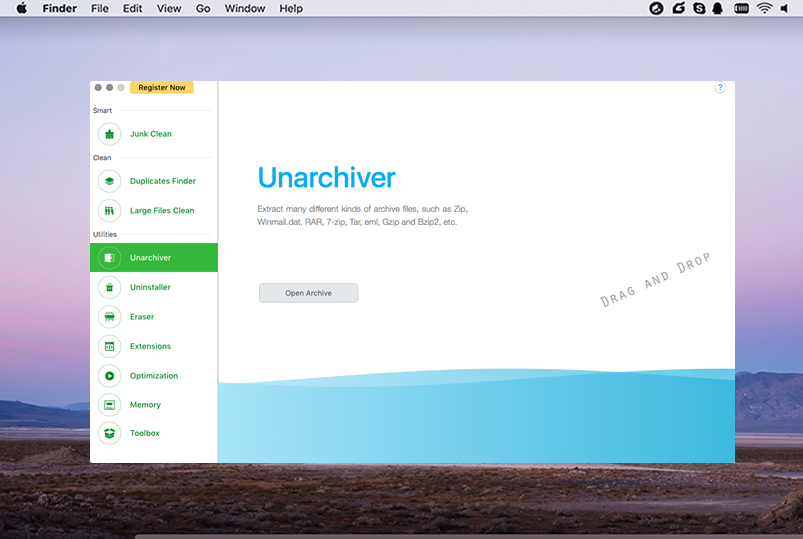Open help with the question mark icon
This screenshot has height=539, width=803.
[720, 88]
